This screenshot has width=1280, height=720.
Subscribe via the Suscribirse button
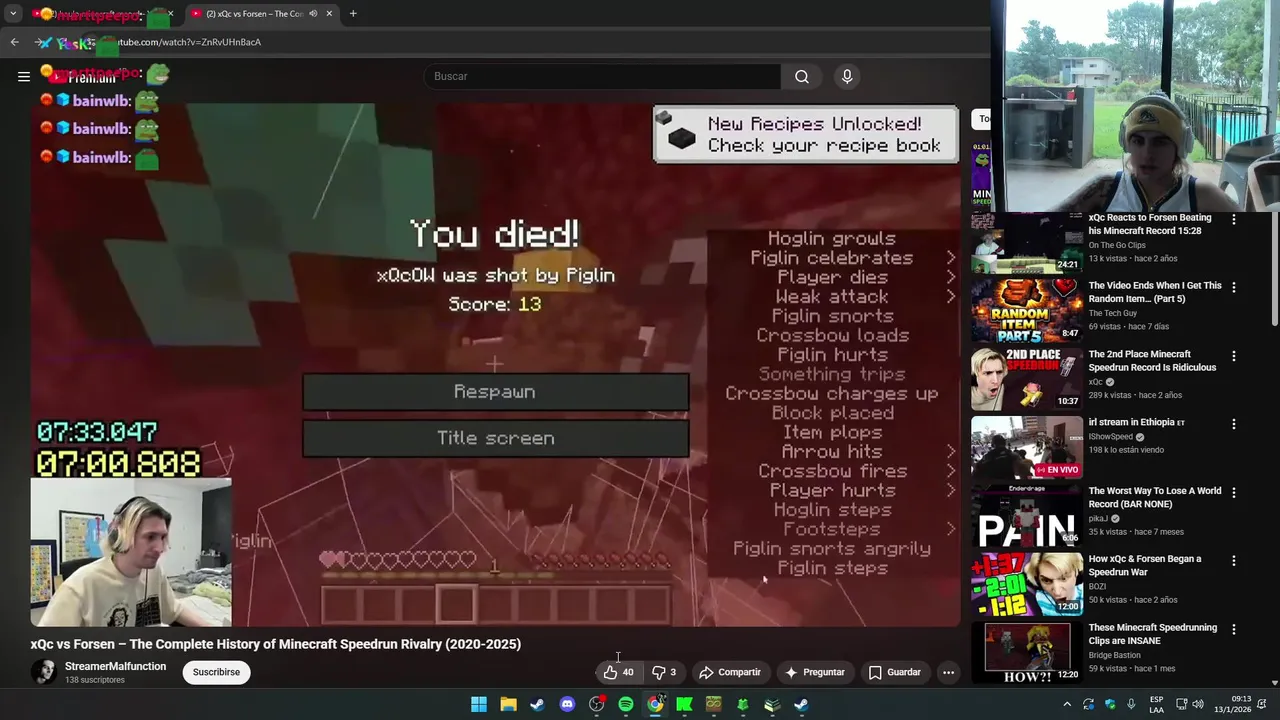(x=216, y=672)
